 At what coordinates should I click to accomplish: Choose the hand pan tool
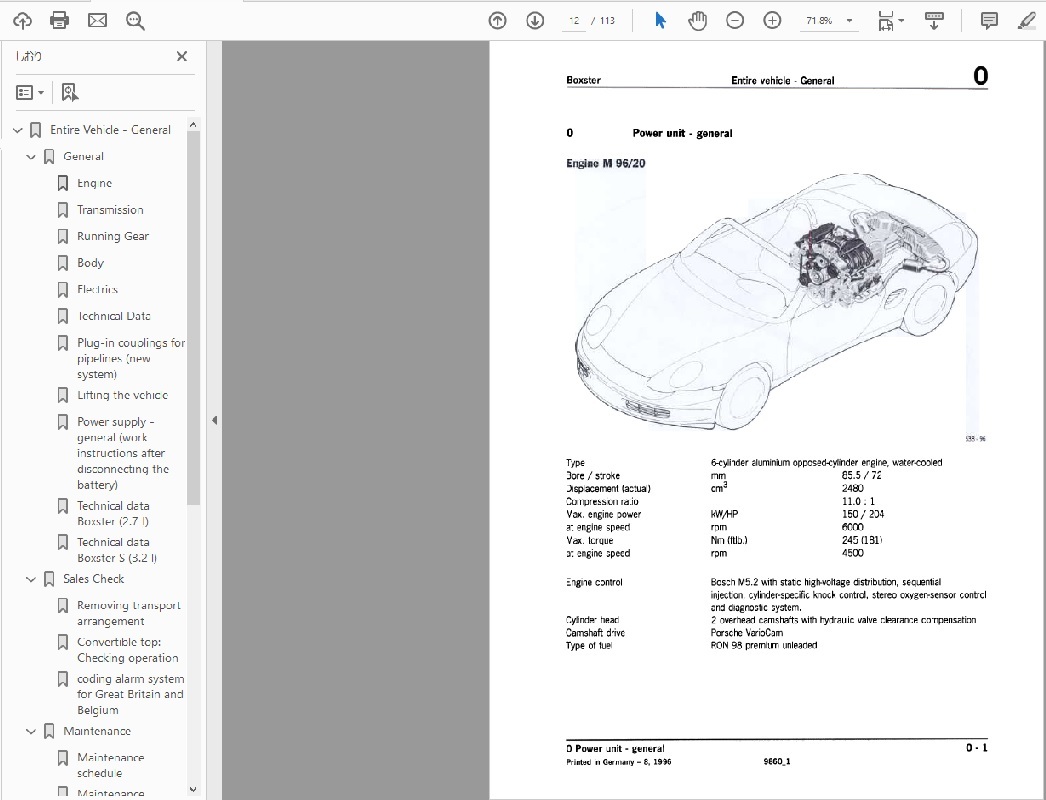point(697,21)
